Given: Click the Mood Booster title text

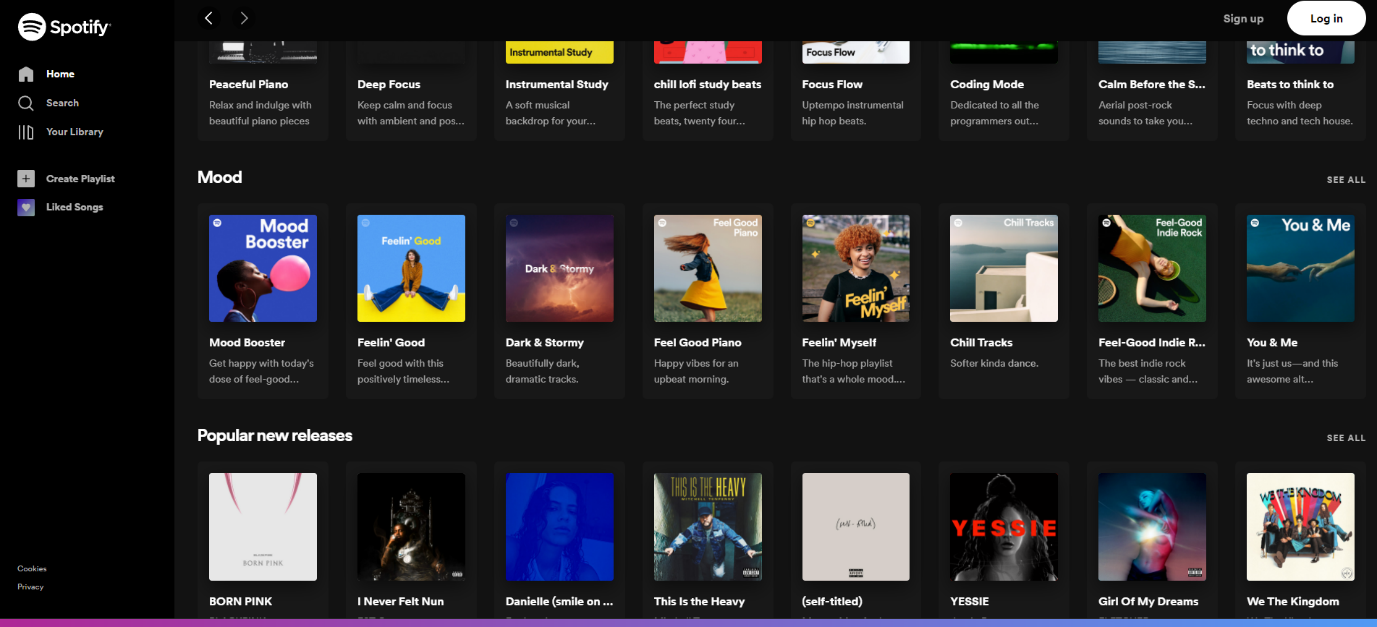Looking at the screenshot, I should point(247,342).
